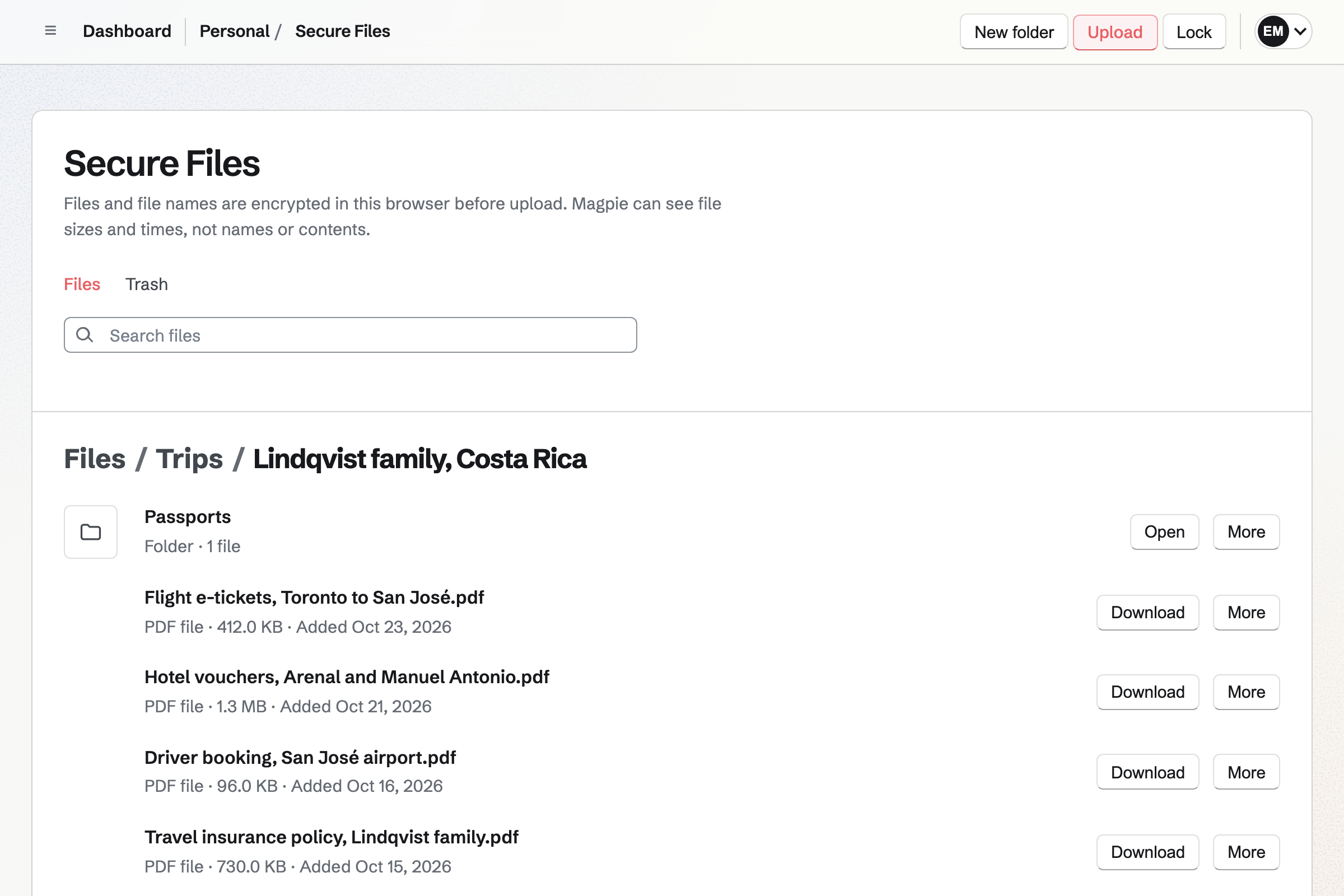Open the EM account avatar
1344x896 pixels.
click(x=1272, y=31)
